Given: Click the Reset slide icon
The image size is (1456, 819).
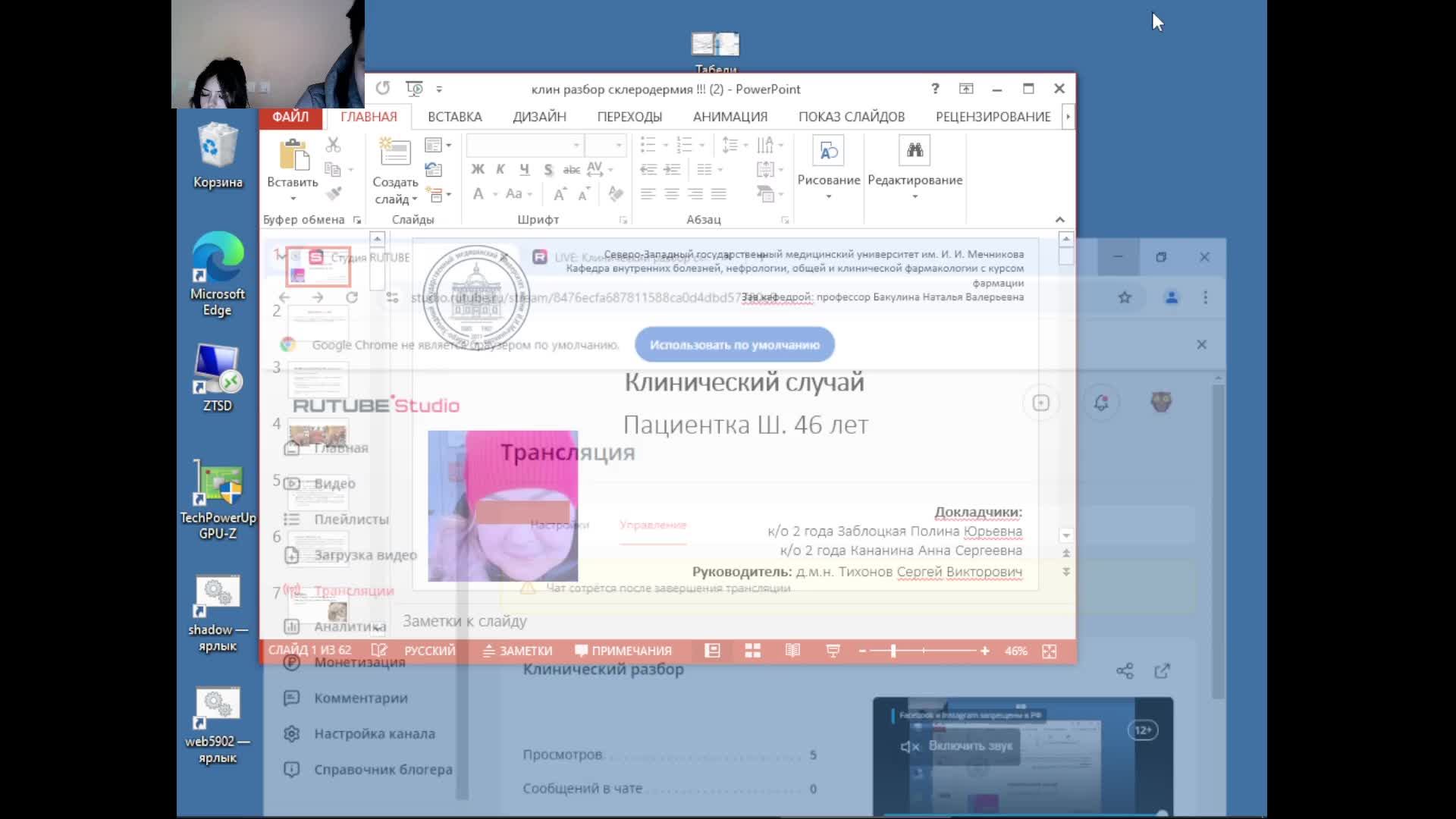Looking at the screenshot, I should (434, 170).
